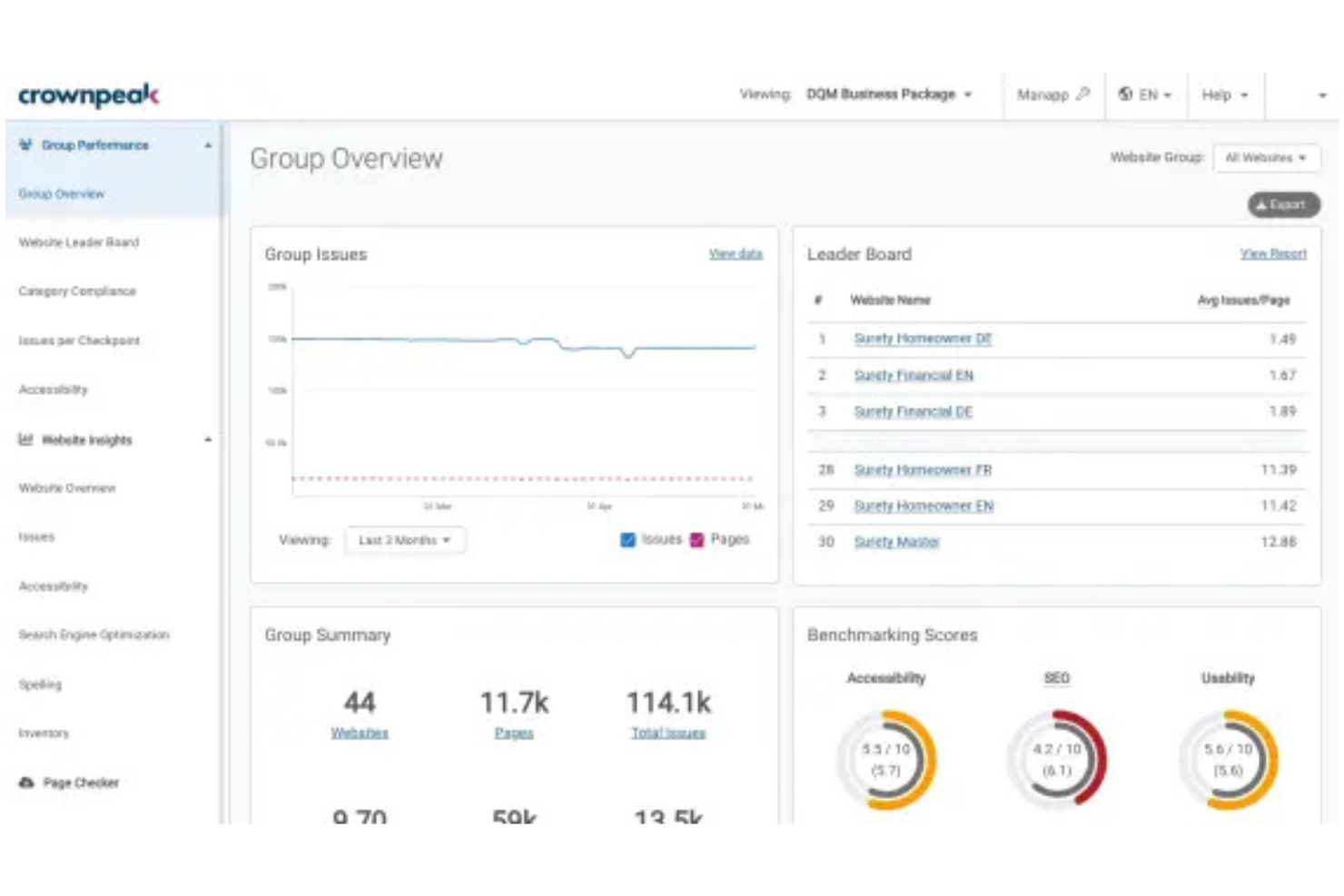Click the Websites link under 44
The width and height of the screenshot is (1344, 896).
pyautogui.click(x=360, y=733)
